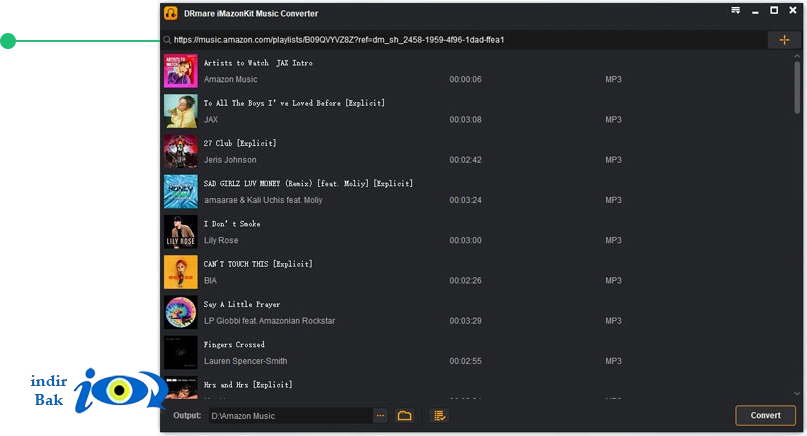Click the scroll up arrow of track list
Screen dimensions: 807x436
(797, 57)
